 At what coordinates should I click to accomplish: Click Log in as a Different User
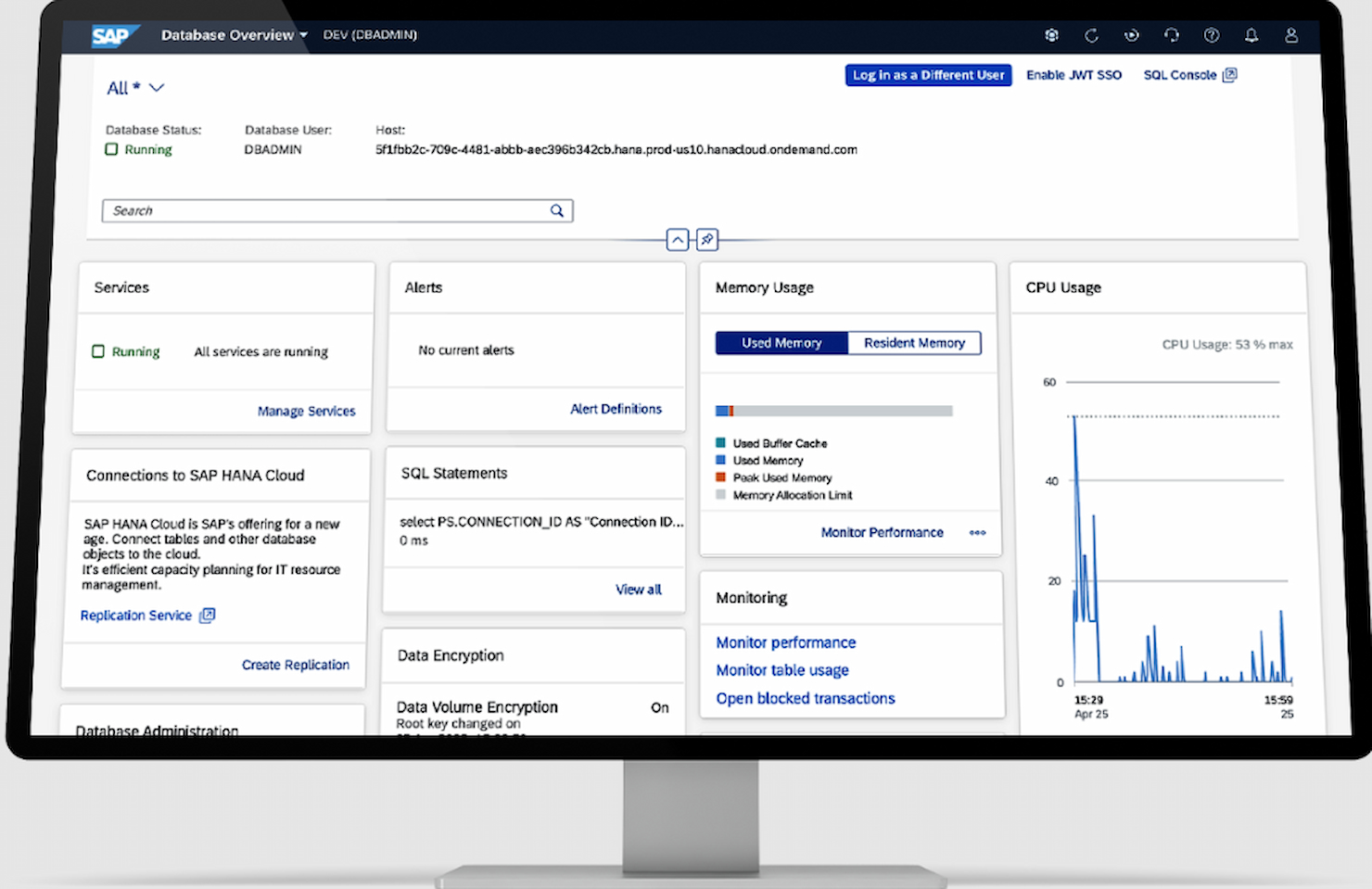(928, 75)
